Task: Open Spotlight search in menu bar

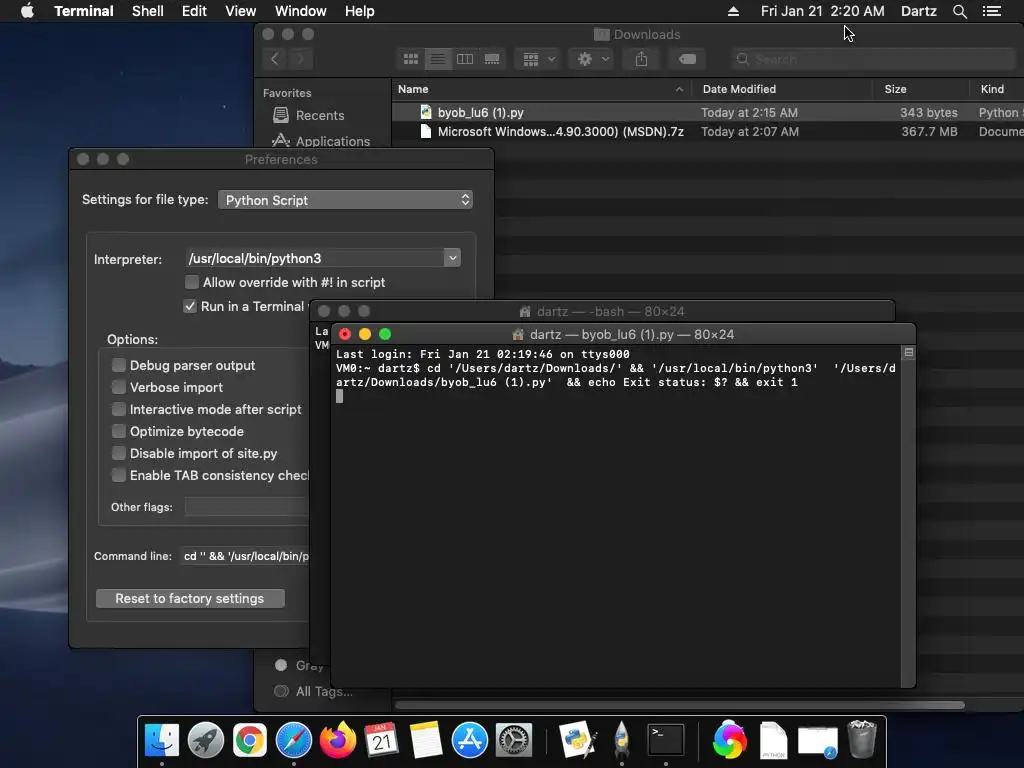Action: point(959,11)
